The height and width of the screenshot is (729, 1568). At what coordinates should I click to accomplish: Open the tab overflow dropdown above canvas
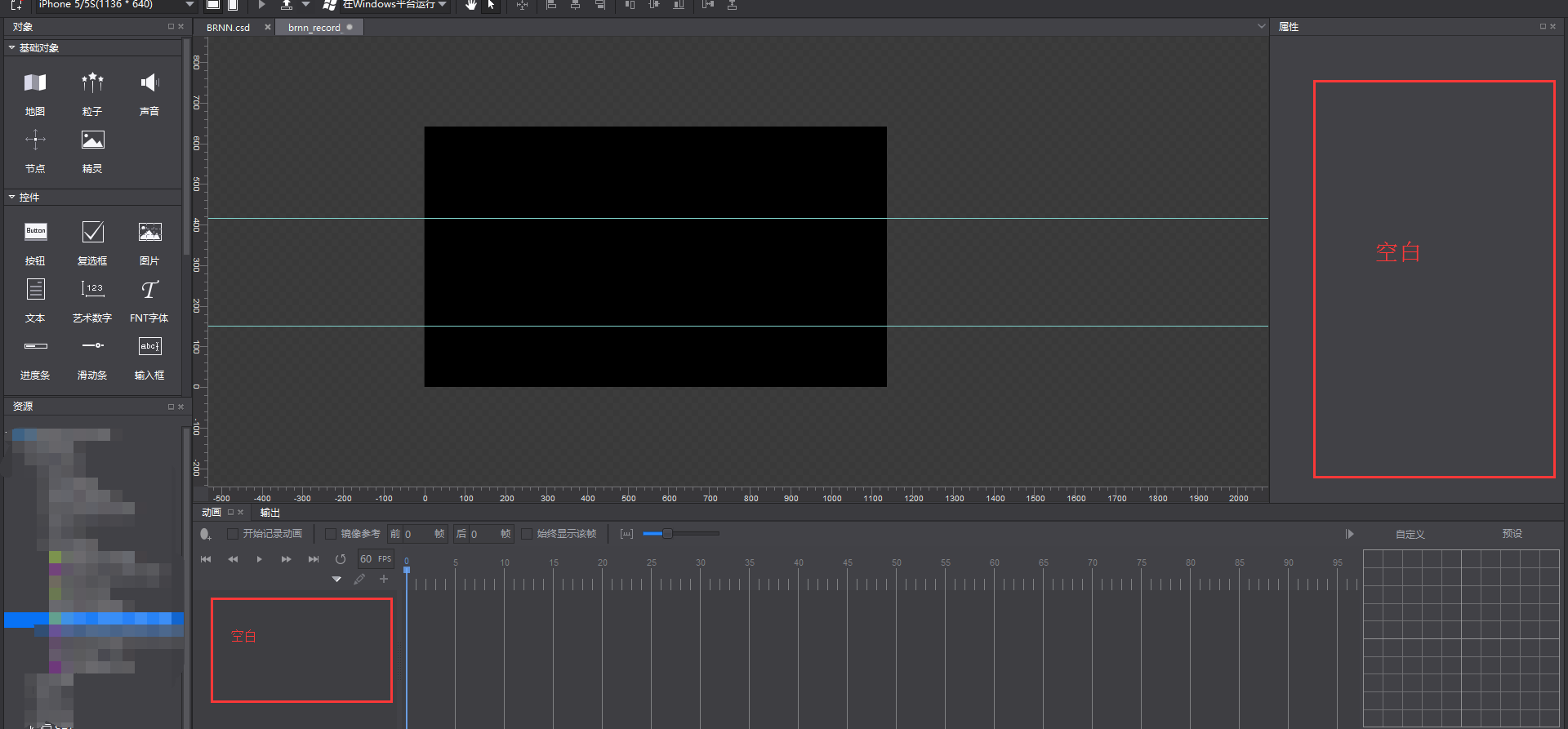(x=1262, y=27)
